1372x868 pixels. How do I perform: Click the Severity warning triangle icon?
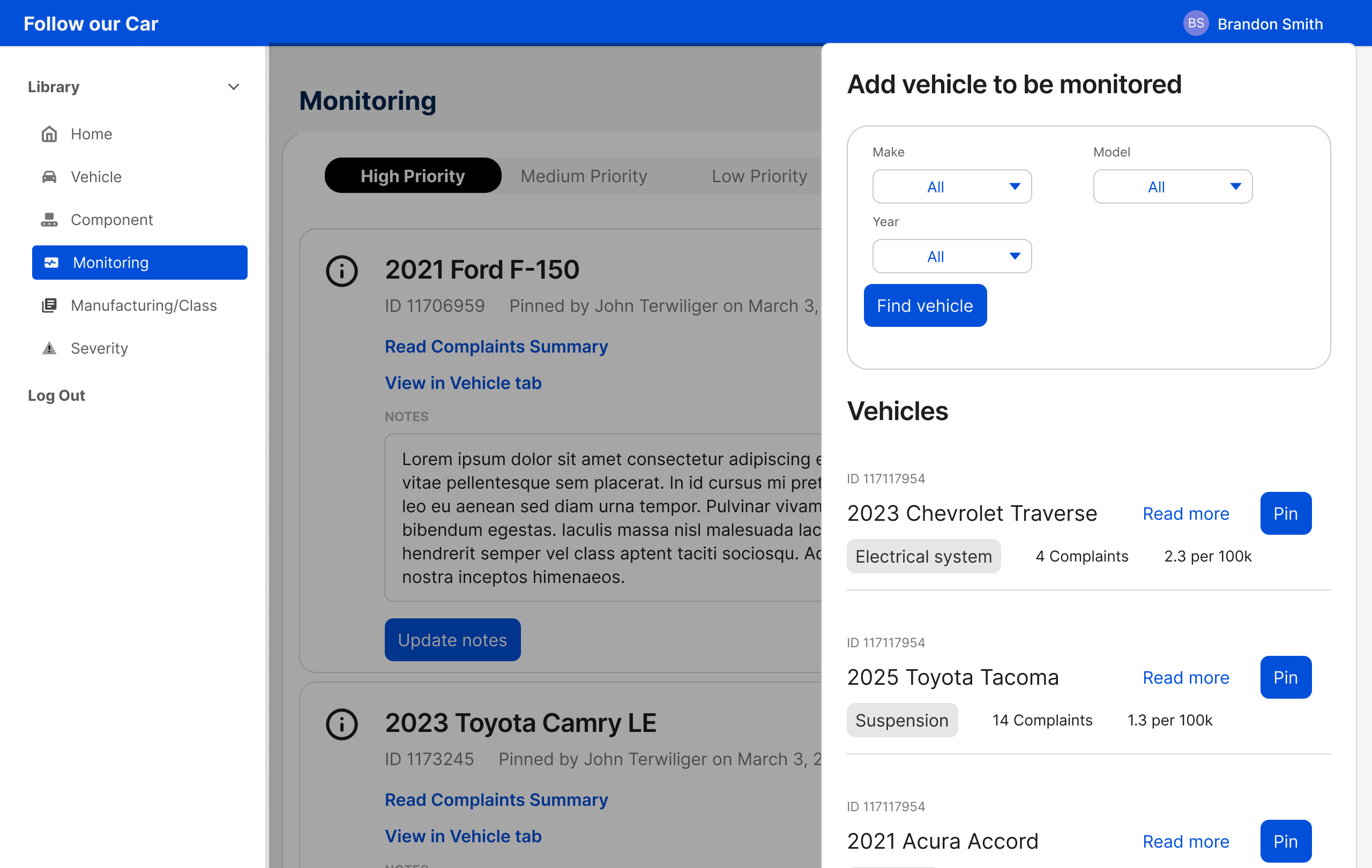point(49,348)
